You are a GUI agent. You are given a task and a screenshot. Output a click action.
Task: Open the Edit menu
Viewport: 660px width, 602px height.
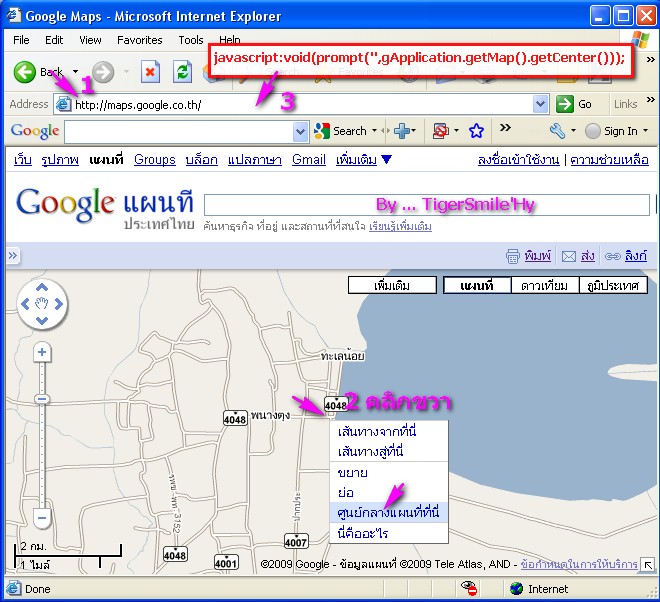(54, 40)
